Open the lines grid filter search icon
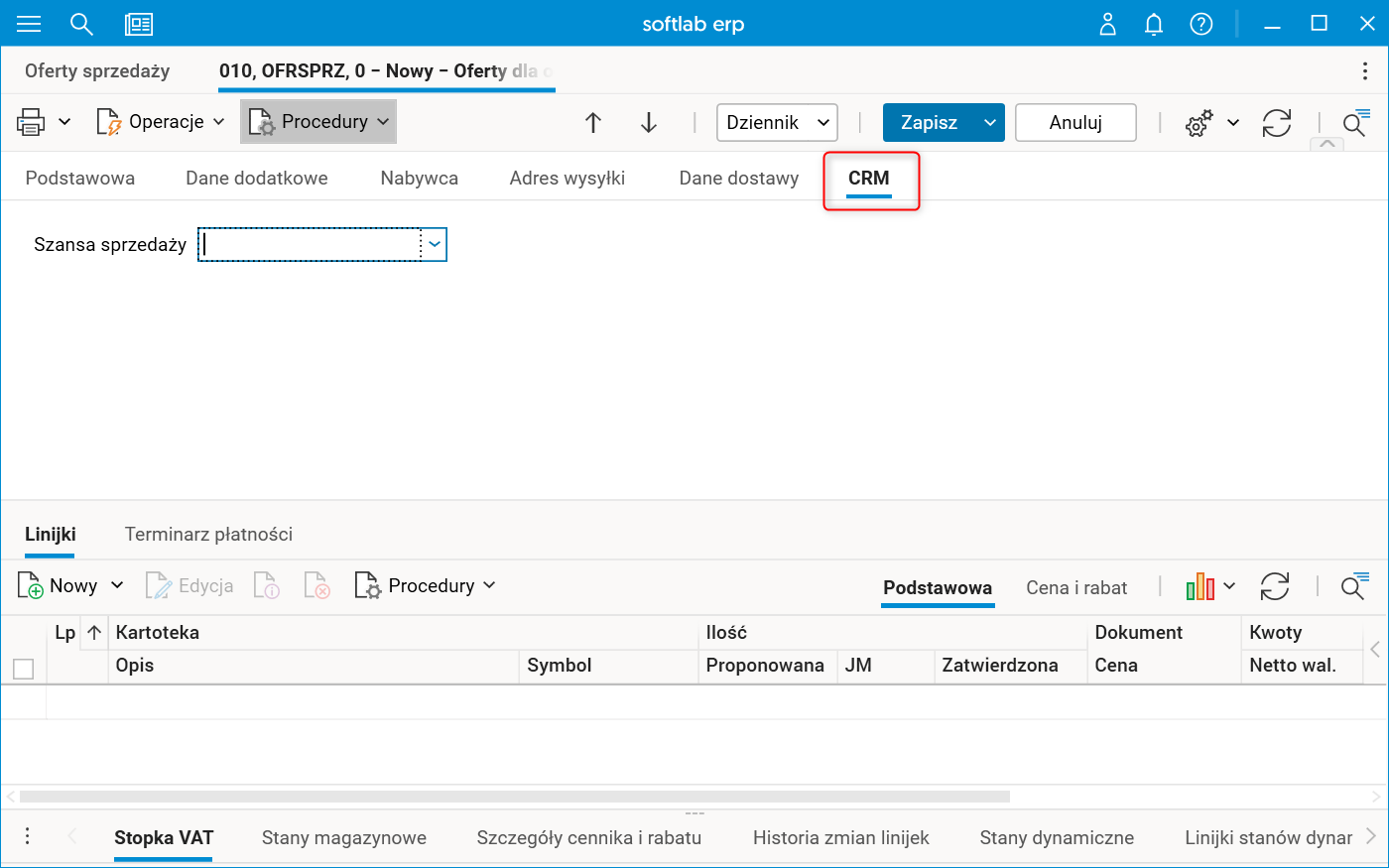Image resolution: width=1389 pixels, height=868 pixels. 1355,586
